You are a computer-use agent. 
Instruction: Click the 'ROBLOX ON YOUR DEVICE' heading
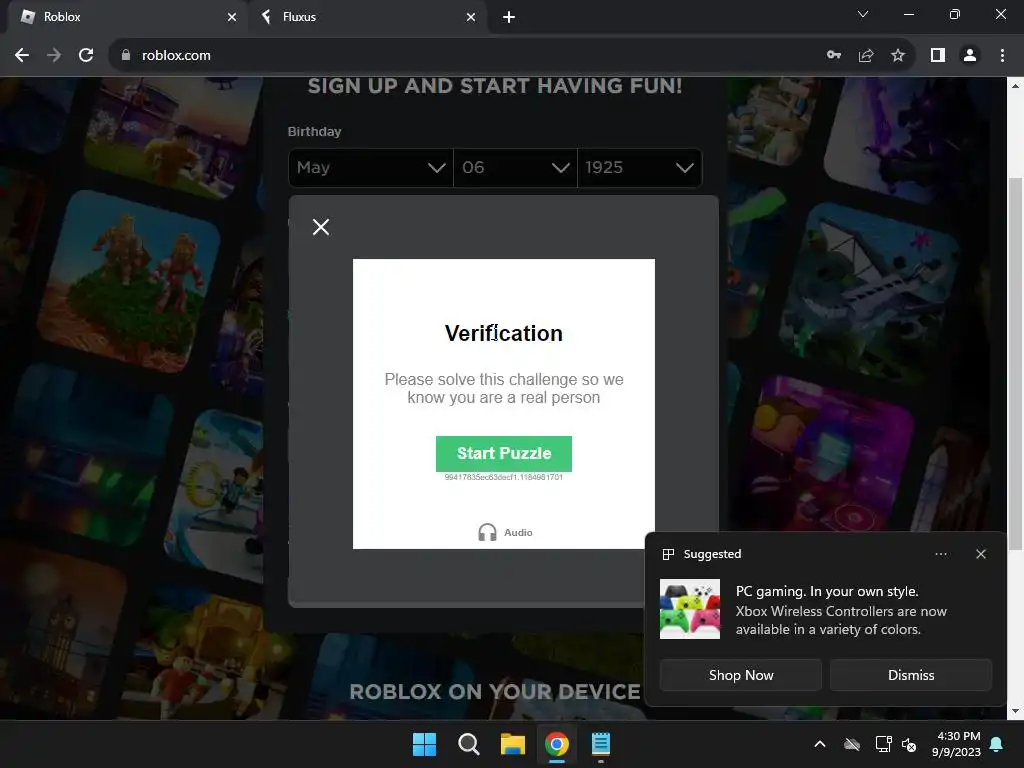click(495, 691)
